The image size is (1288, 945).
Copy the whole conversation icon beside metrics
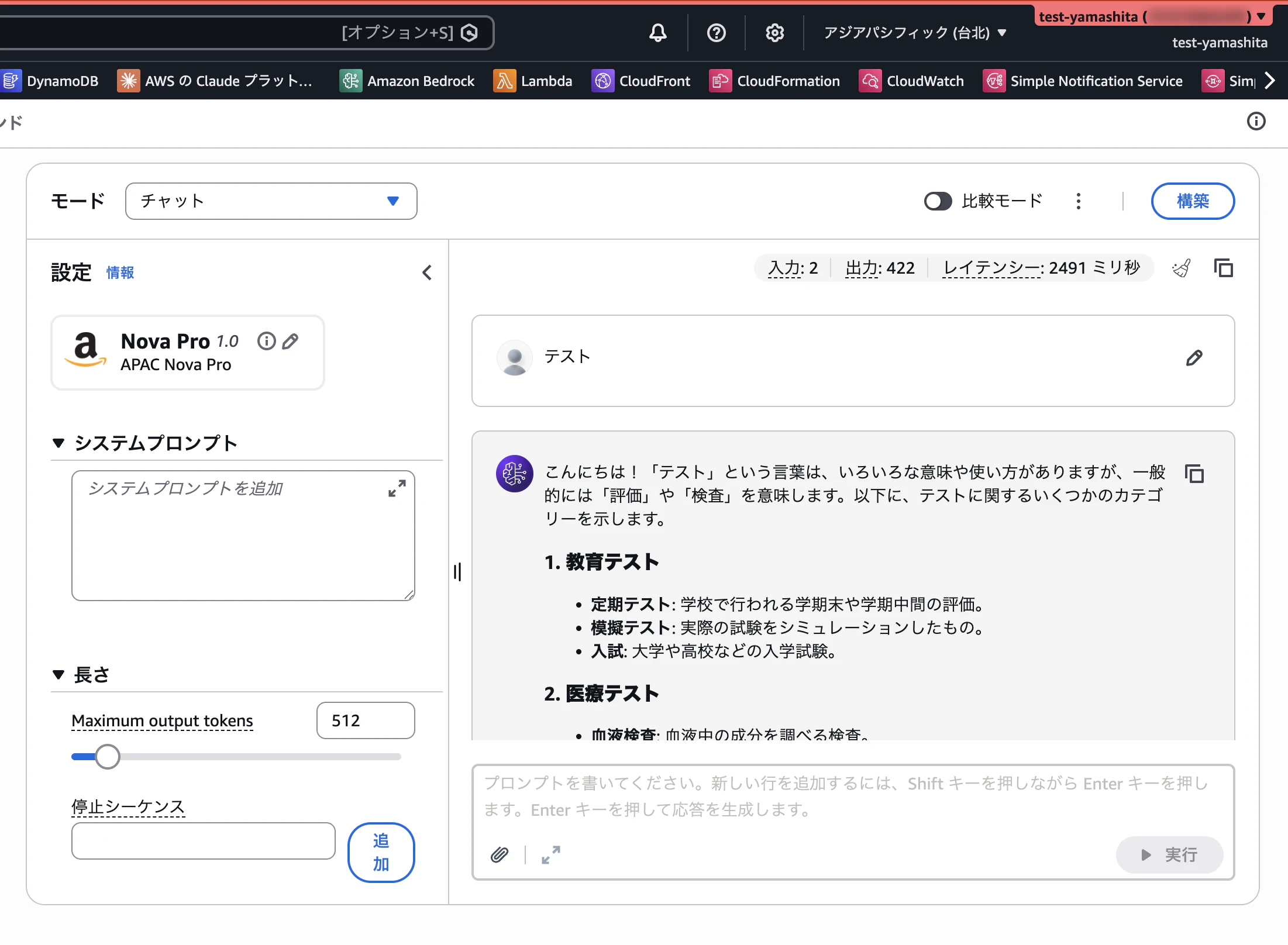pyautogui.click(x=1223, y=268)
